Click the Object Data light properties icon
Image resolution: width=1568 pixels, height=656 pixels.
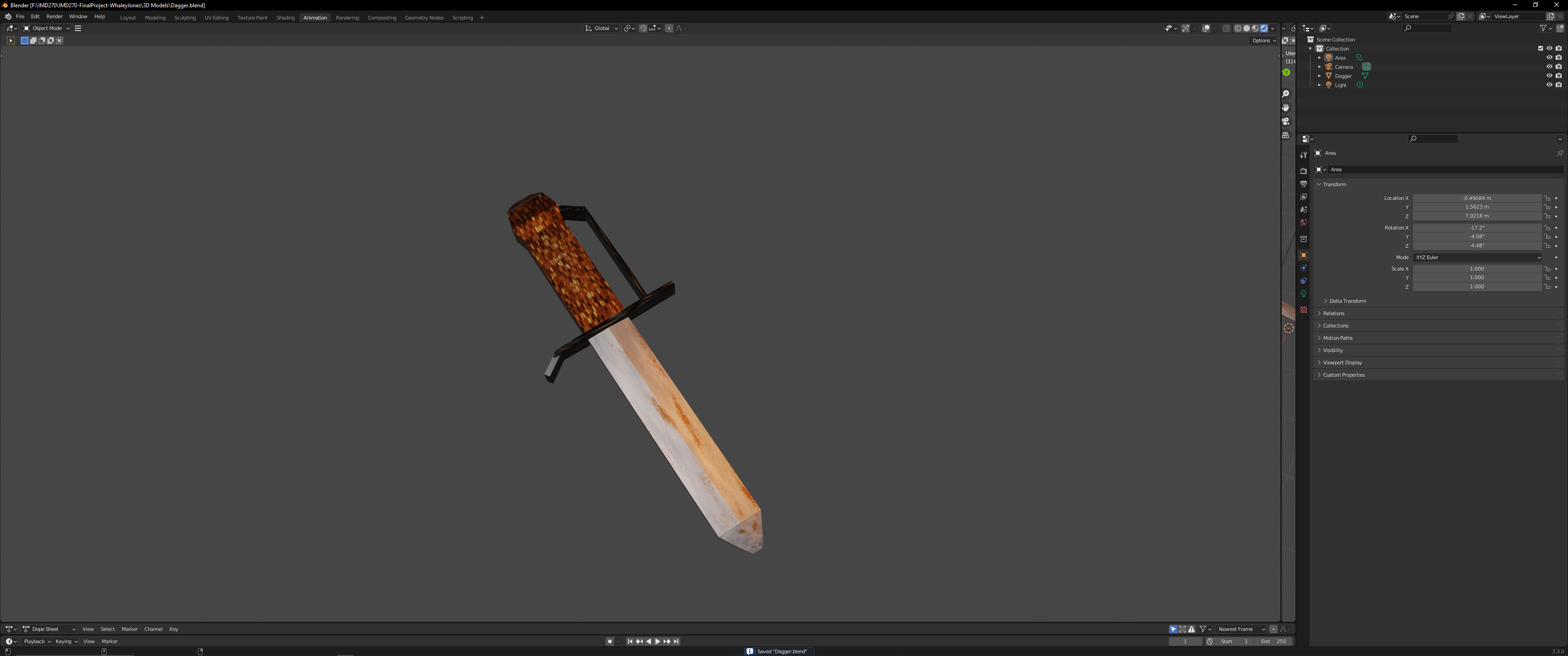(x=1303, y=294)
